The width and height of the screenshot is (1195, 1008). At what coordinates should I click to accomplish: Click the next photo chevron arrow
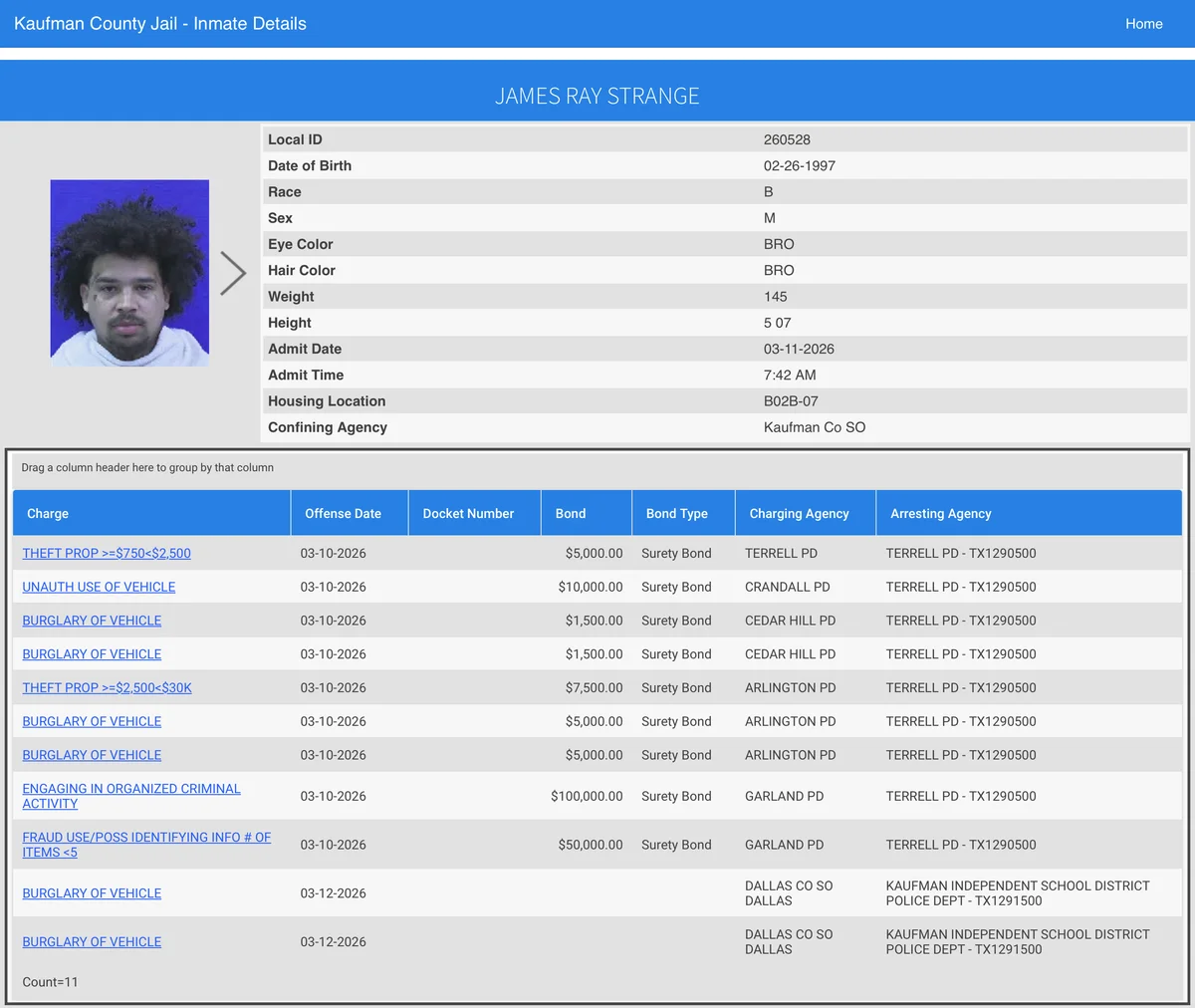(233, 273)
